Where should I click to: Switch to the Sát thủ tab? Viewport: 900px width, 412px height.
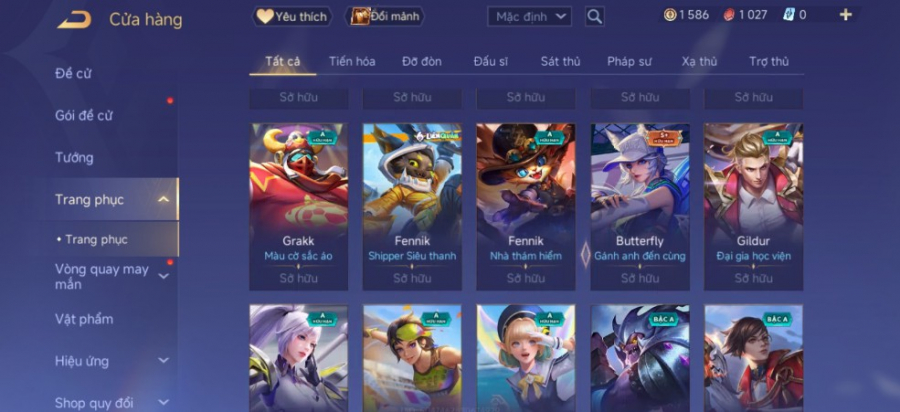coord(560,61)
